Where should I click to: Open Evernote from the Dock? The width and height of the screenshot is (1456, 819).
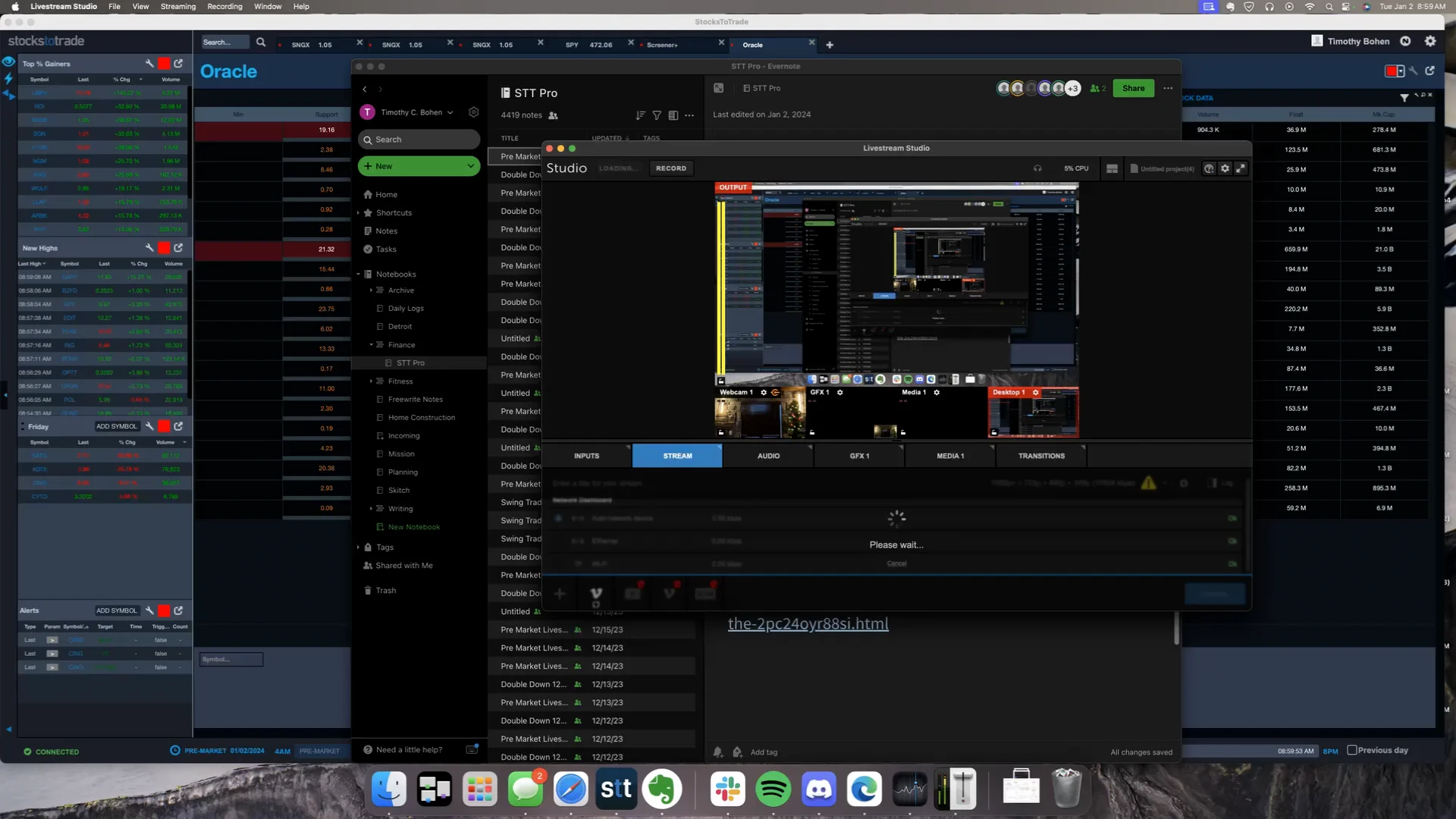pos(662,789)
